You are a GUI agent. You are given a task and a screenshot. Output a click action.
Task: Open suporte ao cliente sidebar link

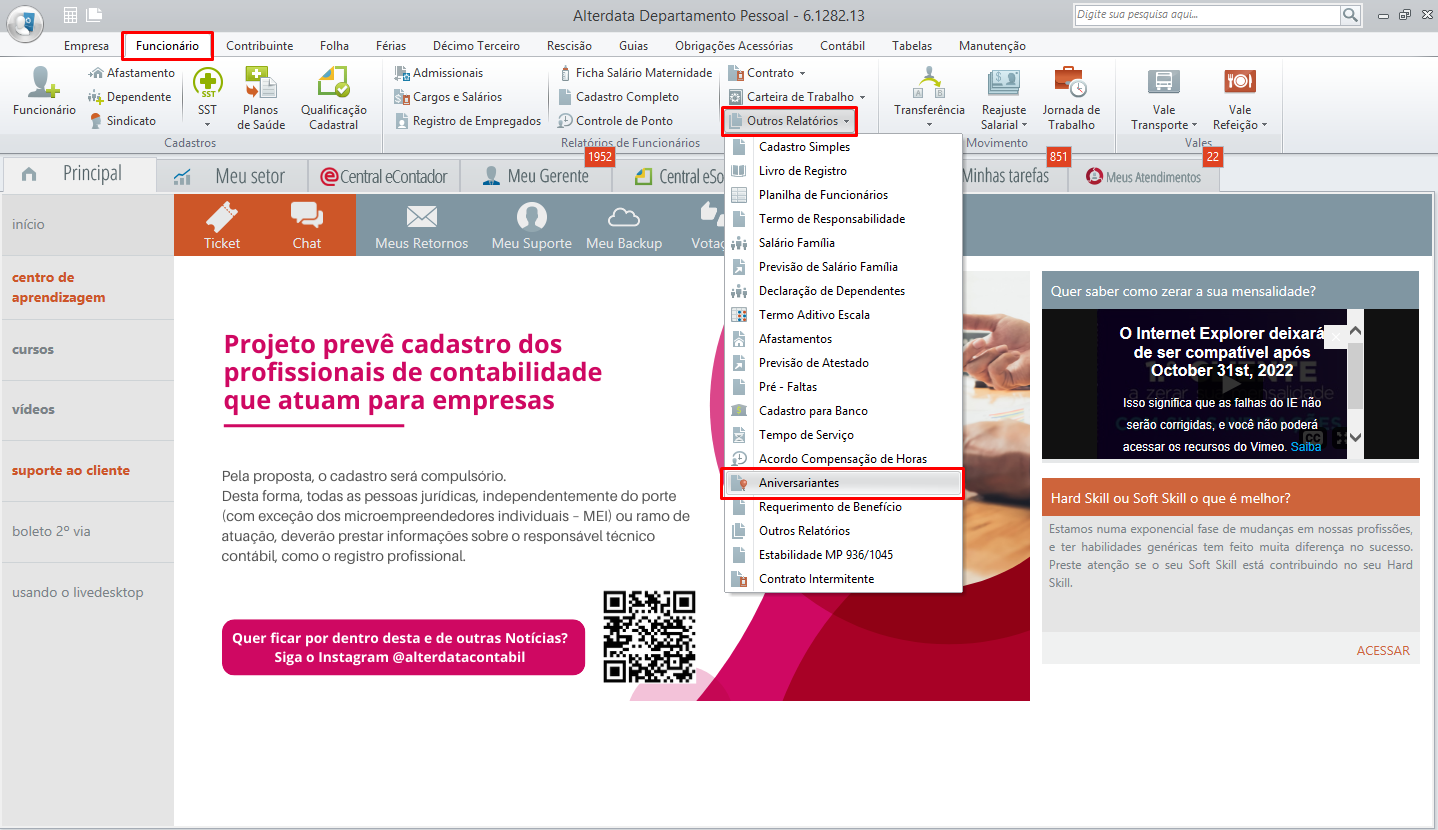pyautogui.click(x=71, y=470)
